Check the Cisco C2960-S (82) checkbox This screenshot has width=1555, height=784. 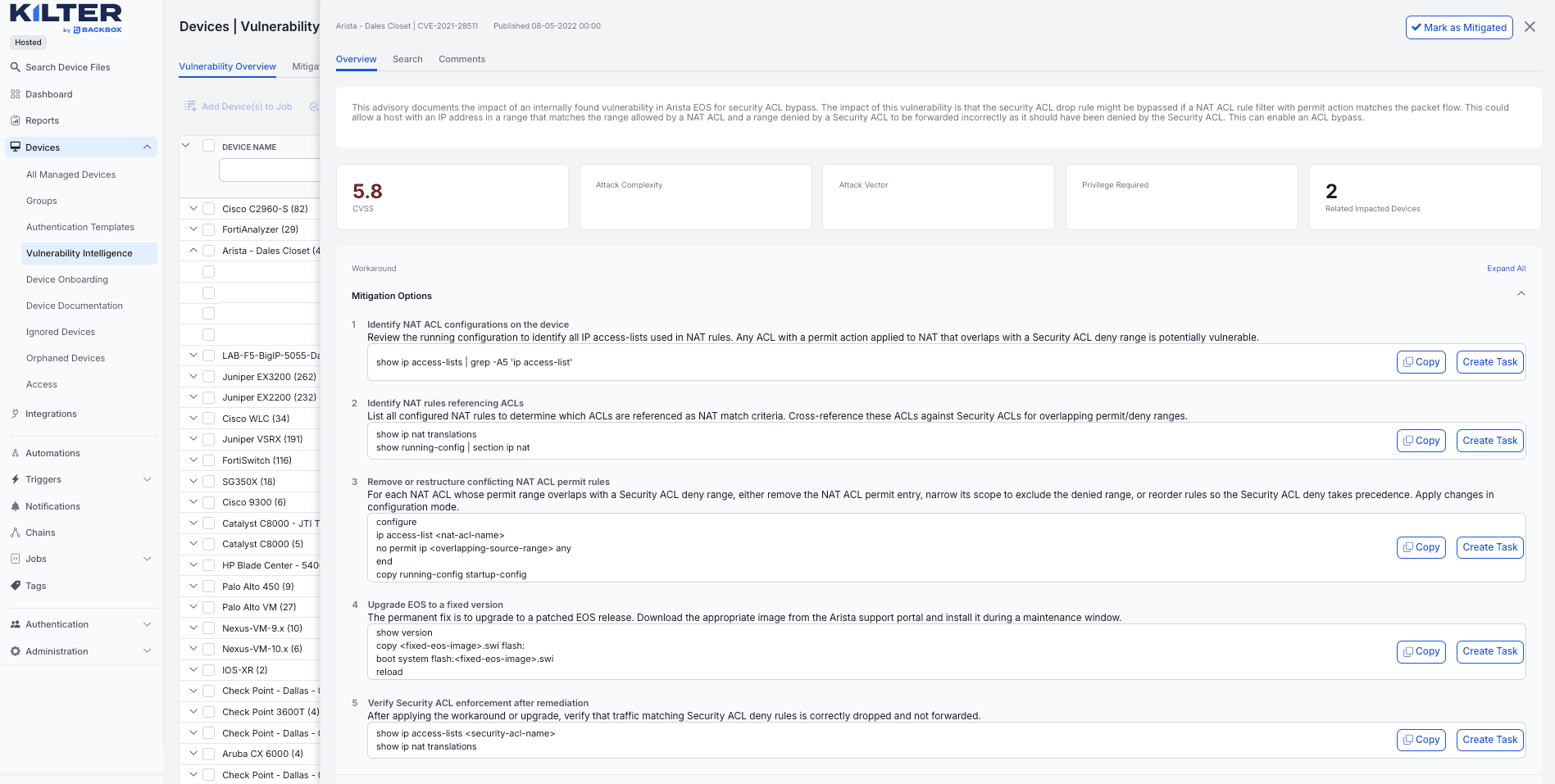coord(208,209)
